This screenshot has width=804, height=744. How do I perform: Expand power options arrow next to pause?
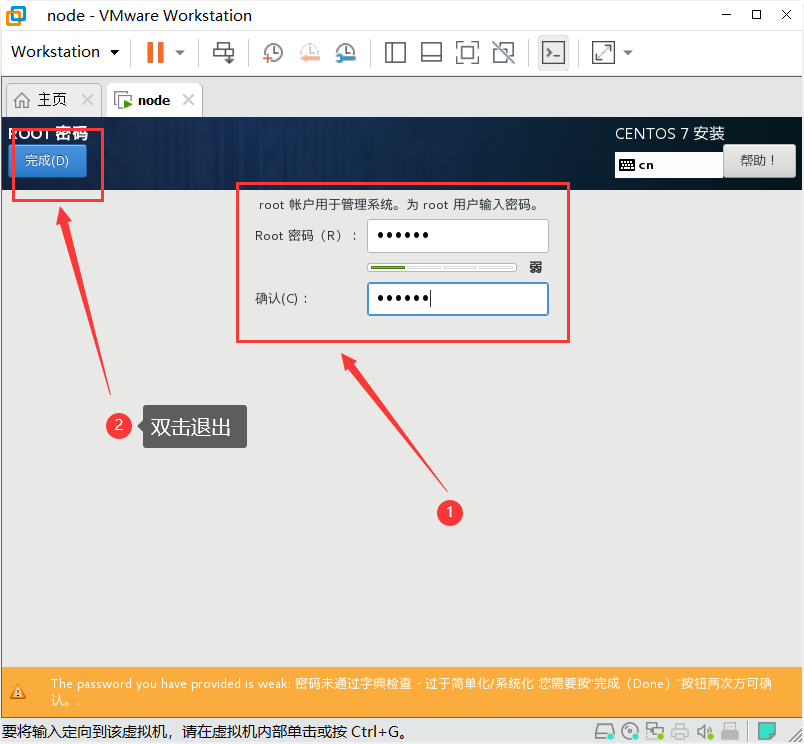click(180, 52)
